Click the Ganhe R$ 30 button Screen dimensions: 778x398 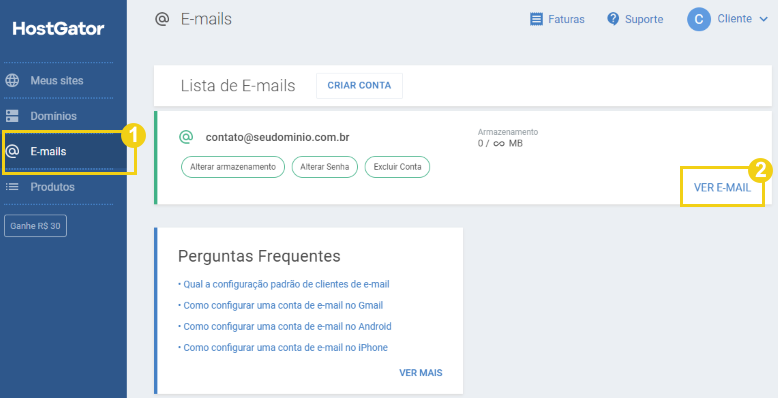pyautogui.click(x=35, y=226)
